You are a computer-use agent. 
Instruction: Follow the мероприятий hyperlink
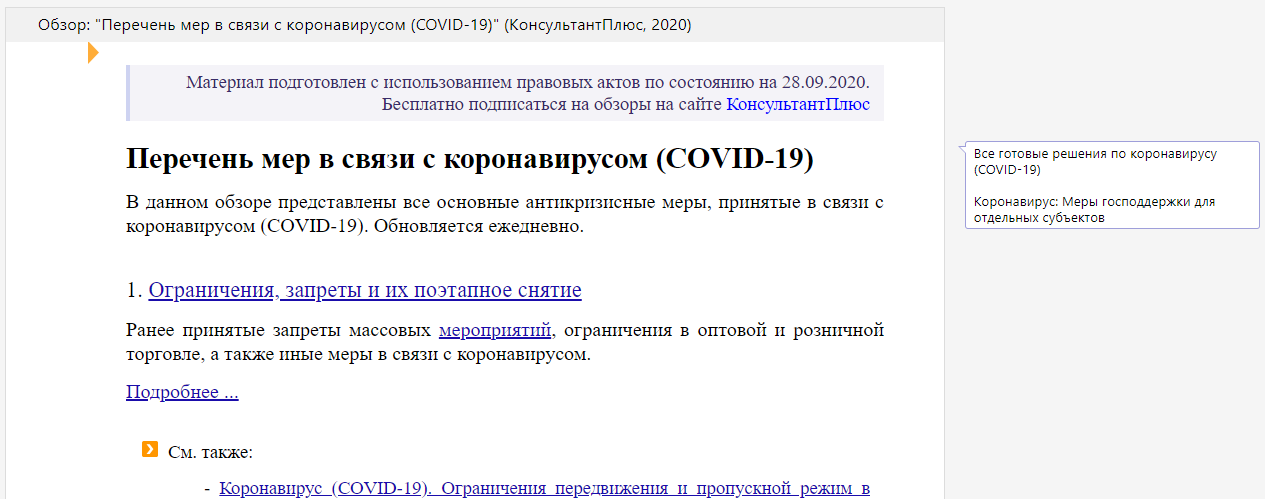click(495, 331)
